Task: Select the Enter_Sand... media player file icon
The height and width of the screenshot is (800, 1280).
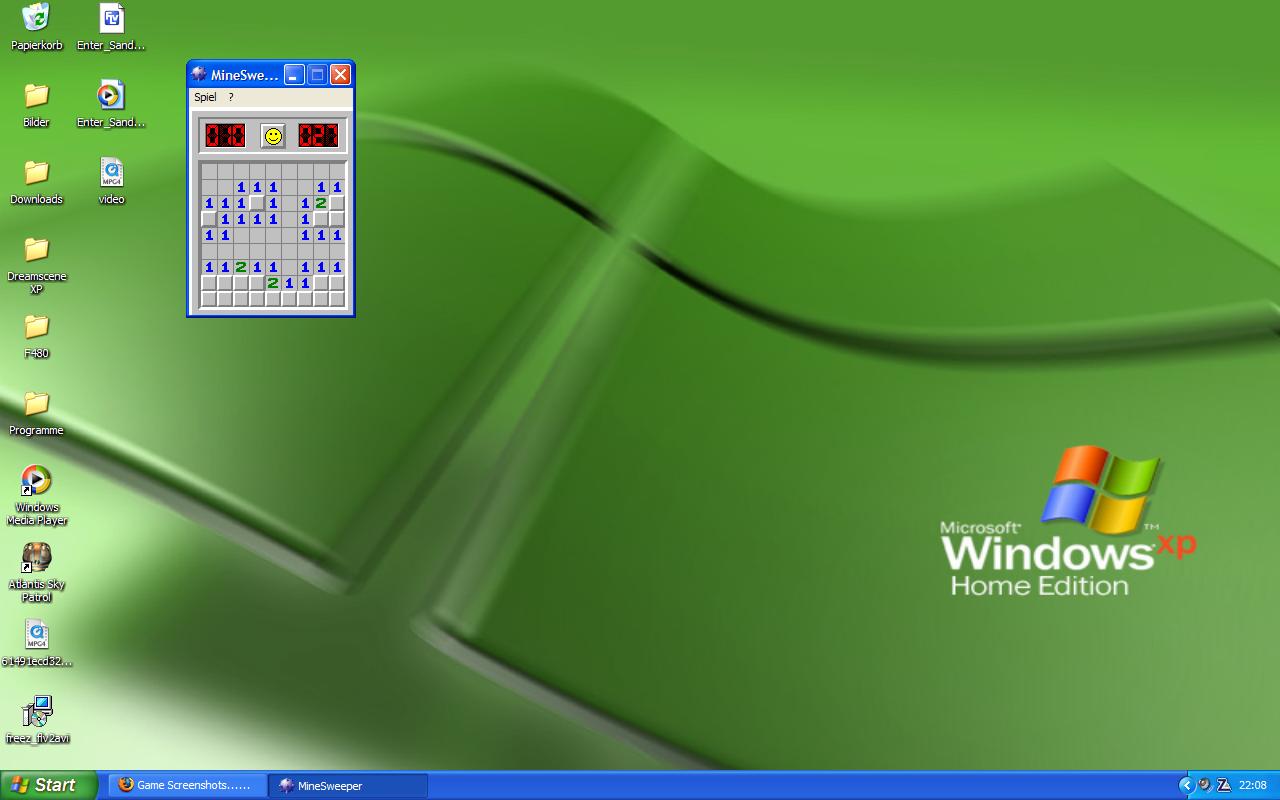Action: pyautogui.click(x=111, y=95)
